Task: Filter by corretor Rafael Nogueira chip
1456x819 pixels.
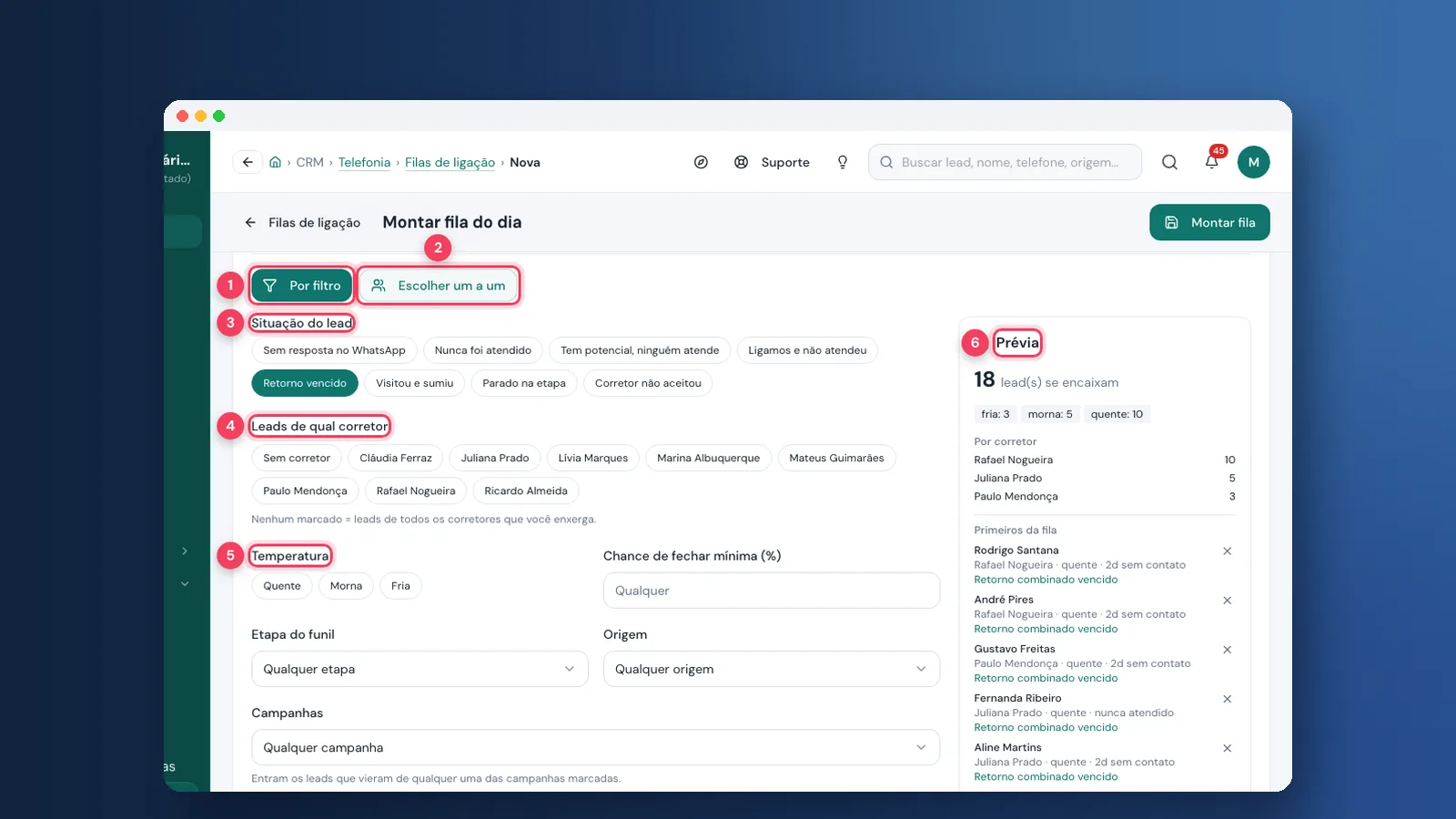Action: [x=416, y=490]
